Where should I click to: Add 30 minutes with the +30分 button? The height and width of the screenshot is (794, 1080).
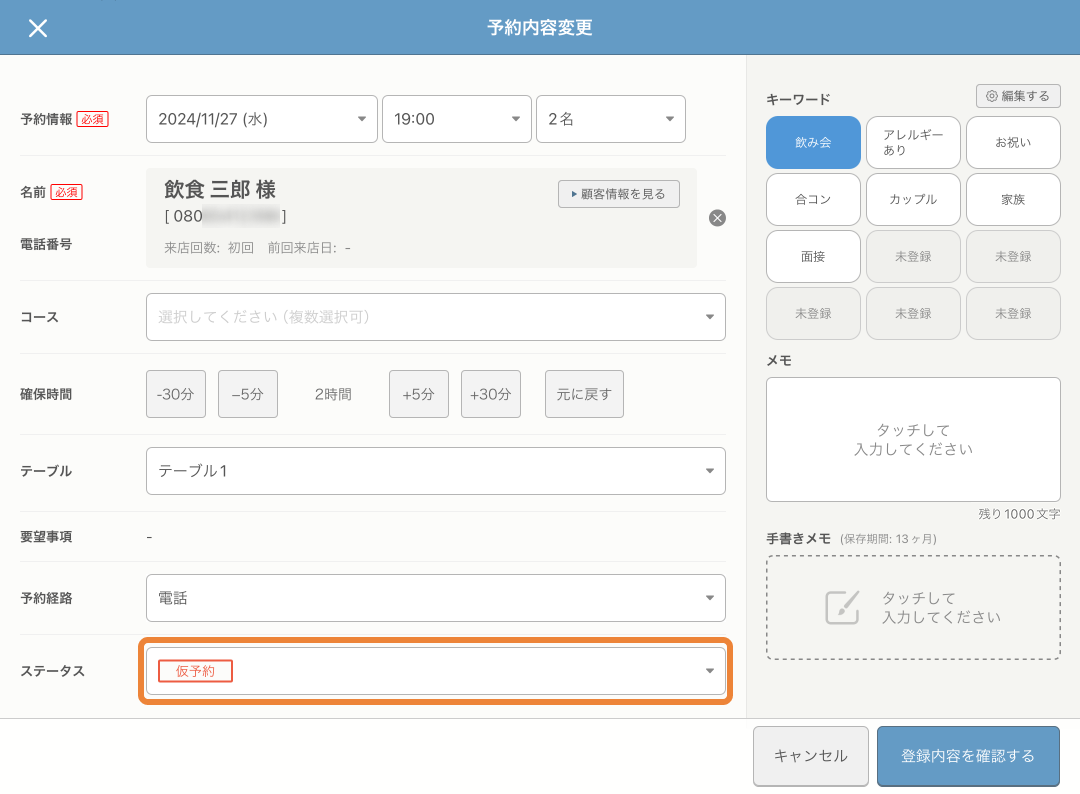[490, 393]
